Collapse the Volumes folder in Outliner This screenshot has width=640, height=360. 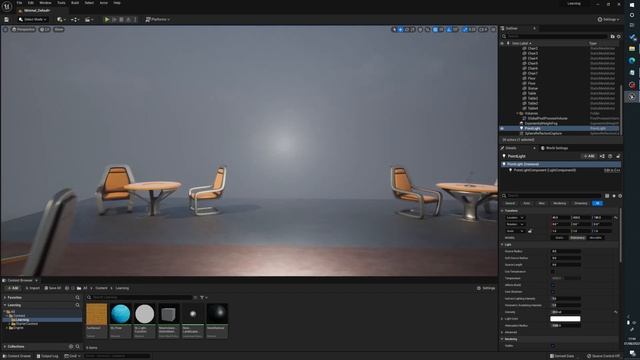pyautogui.click(x=517, y=113)
